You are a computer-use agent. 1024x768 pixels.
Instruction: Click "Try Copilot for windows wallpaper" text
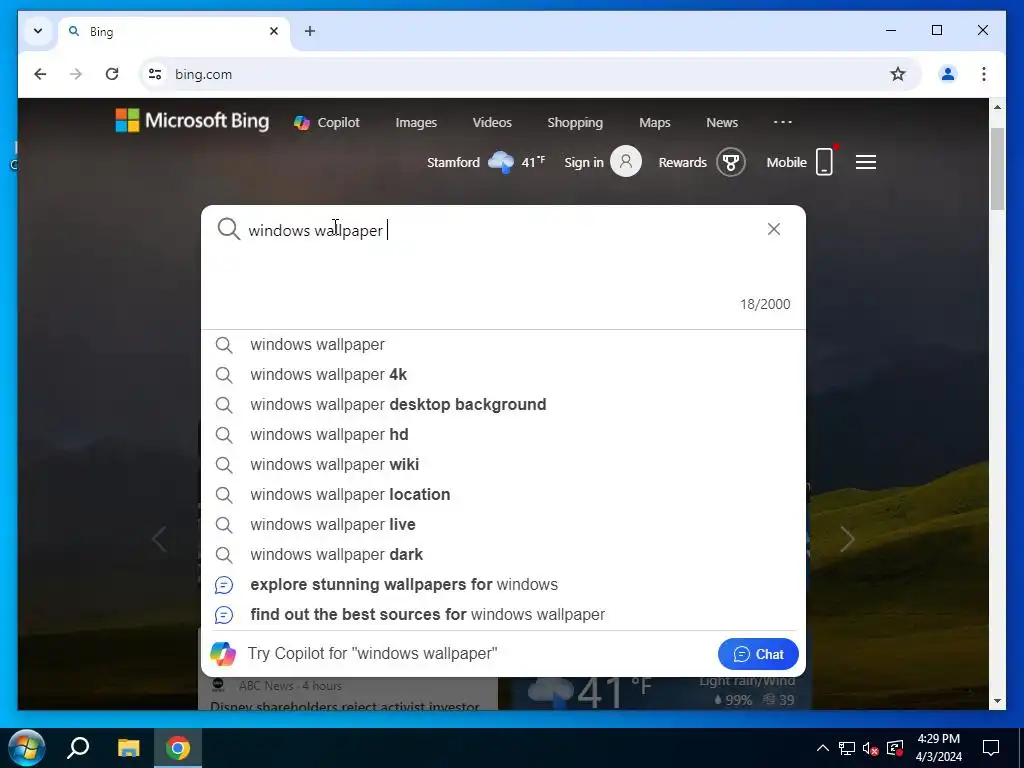372,654
